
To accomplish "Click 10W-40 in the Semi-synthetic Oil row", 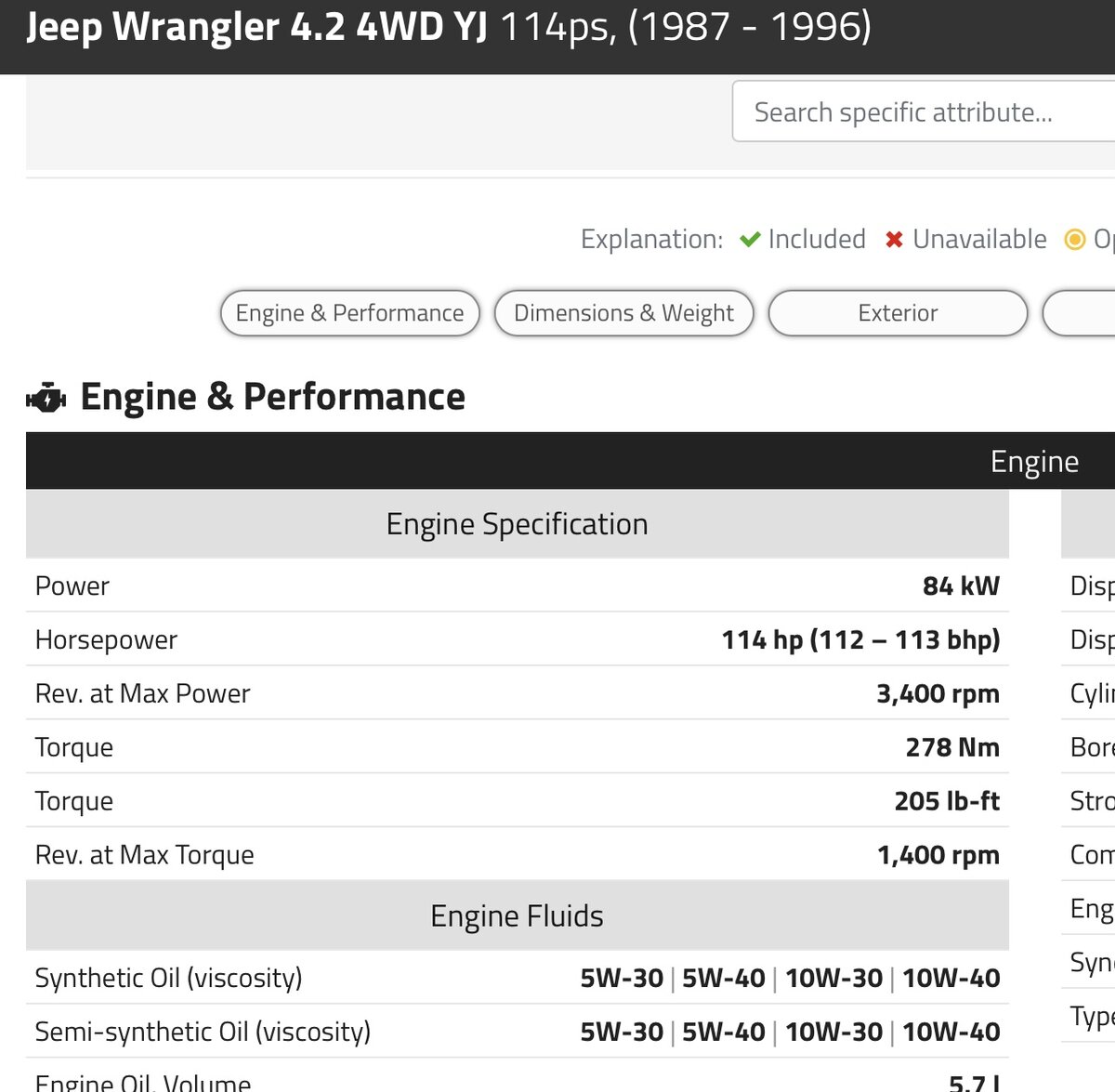I will point(951,1033).
